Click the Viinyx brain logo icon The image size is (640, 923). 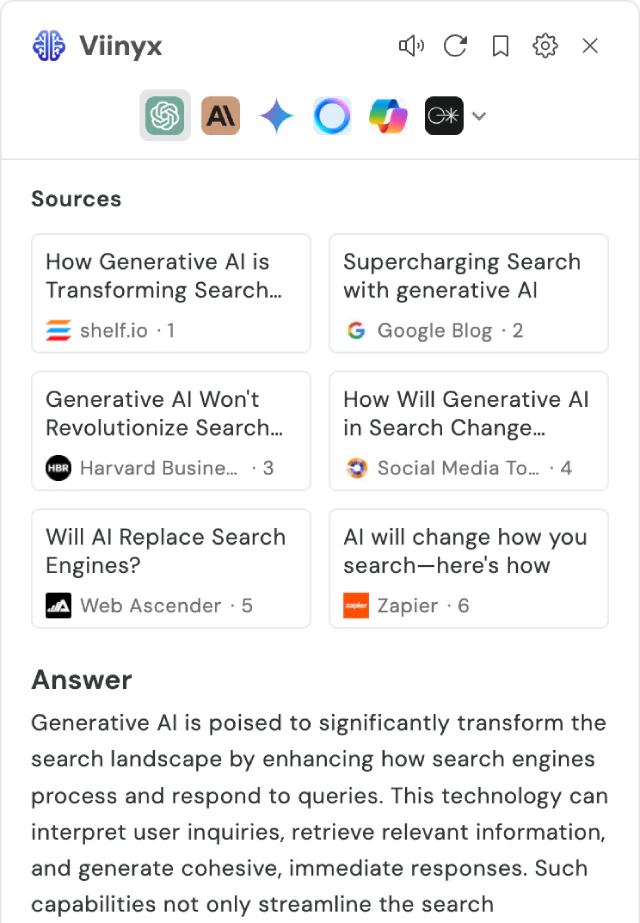(x=49, y=46)
